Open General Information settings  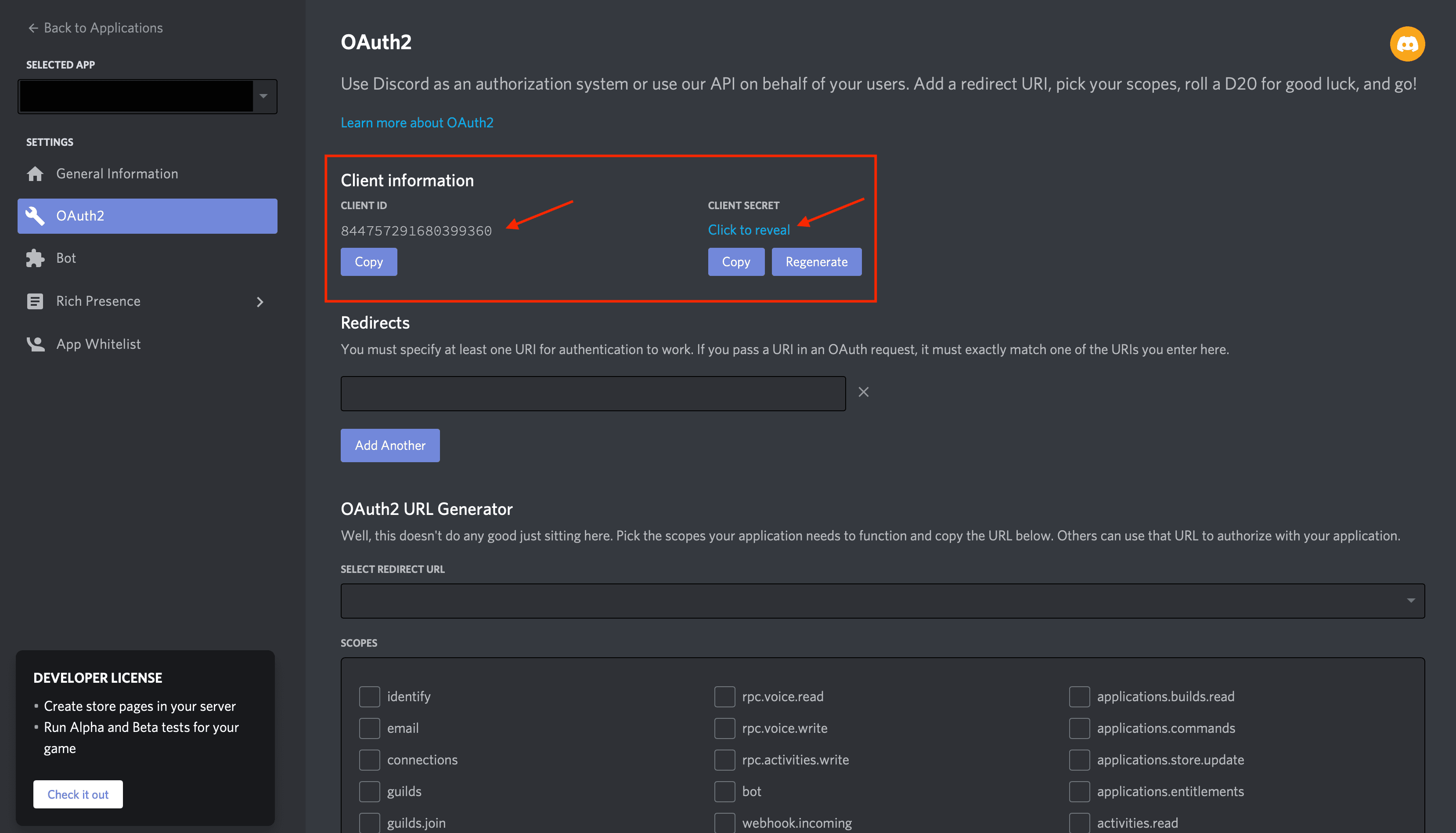tap(148, 174)
